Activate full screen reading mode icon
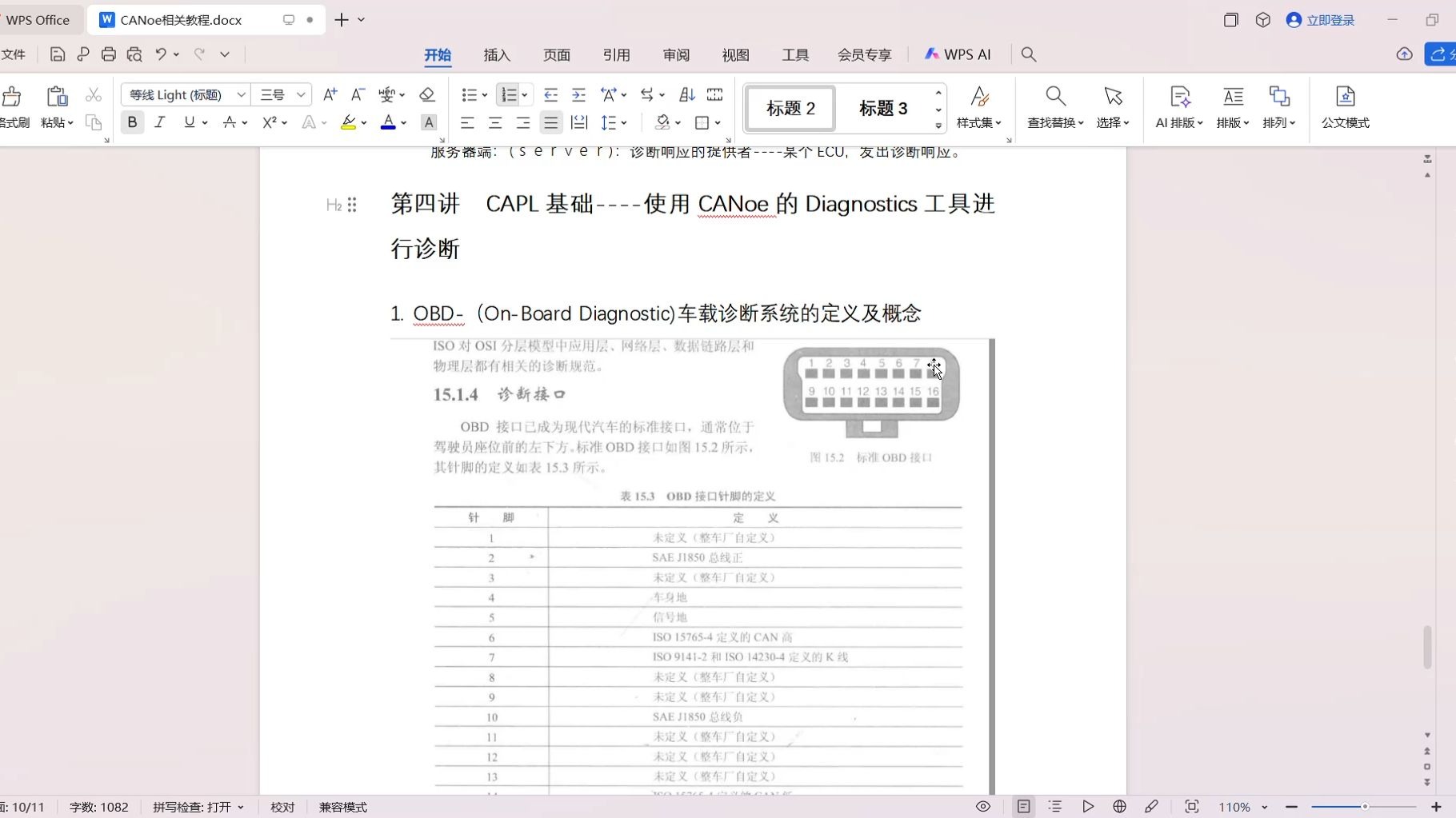This screenshot has width=1456, height=818. tap(1191, 806)
